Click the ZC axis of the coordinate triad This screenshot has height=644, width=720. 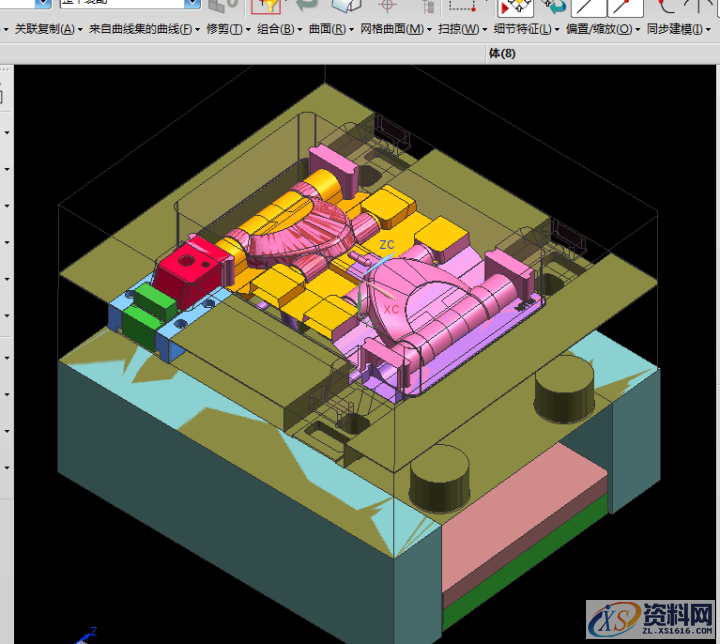pyautogui.click(x=387, y=245)
